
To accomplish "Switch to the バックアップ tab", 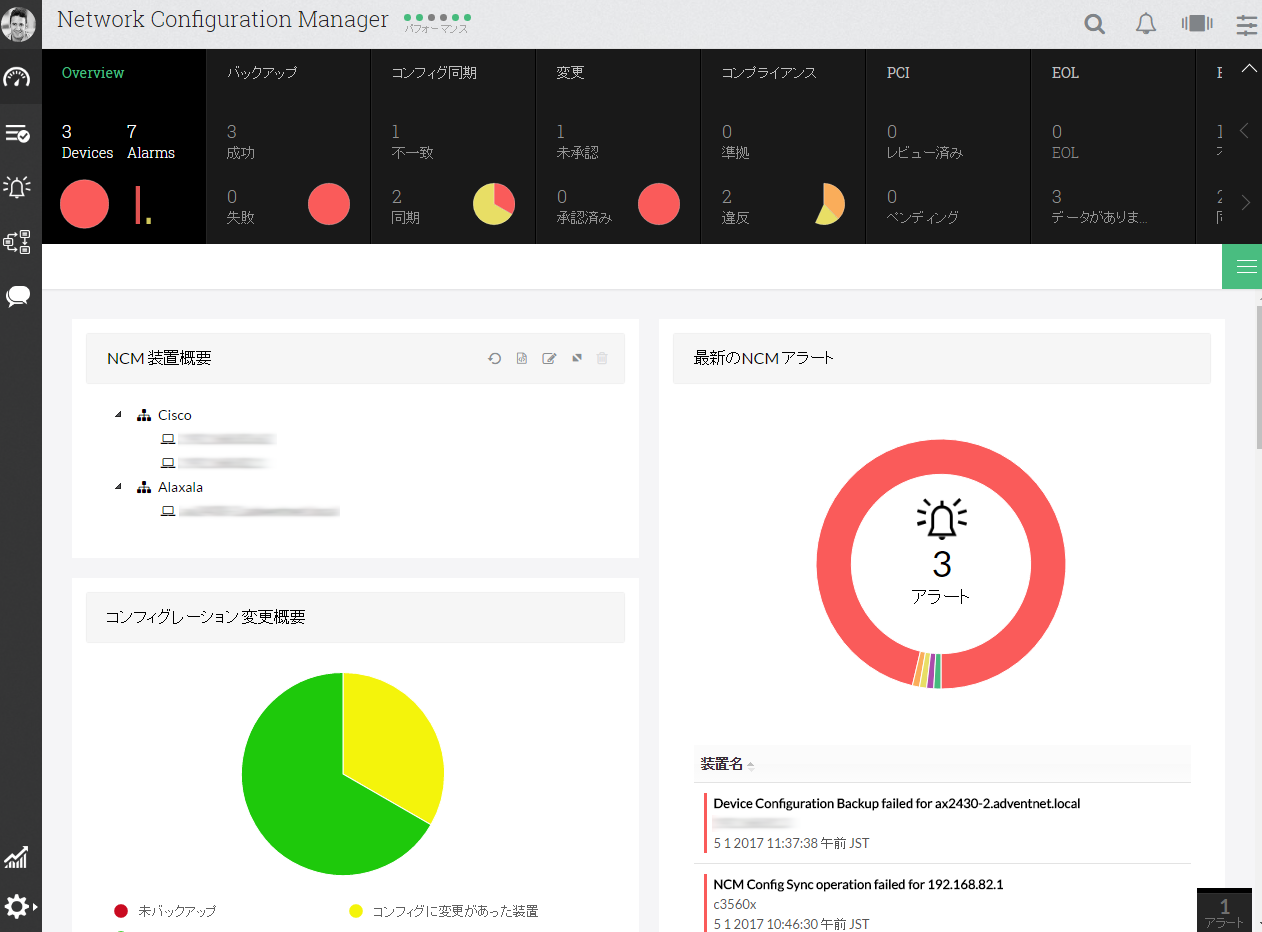I will click(x=262, y=73).
